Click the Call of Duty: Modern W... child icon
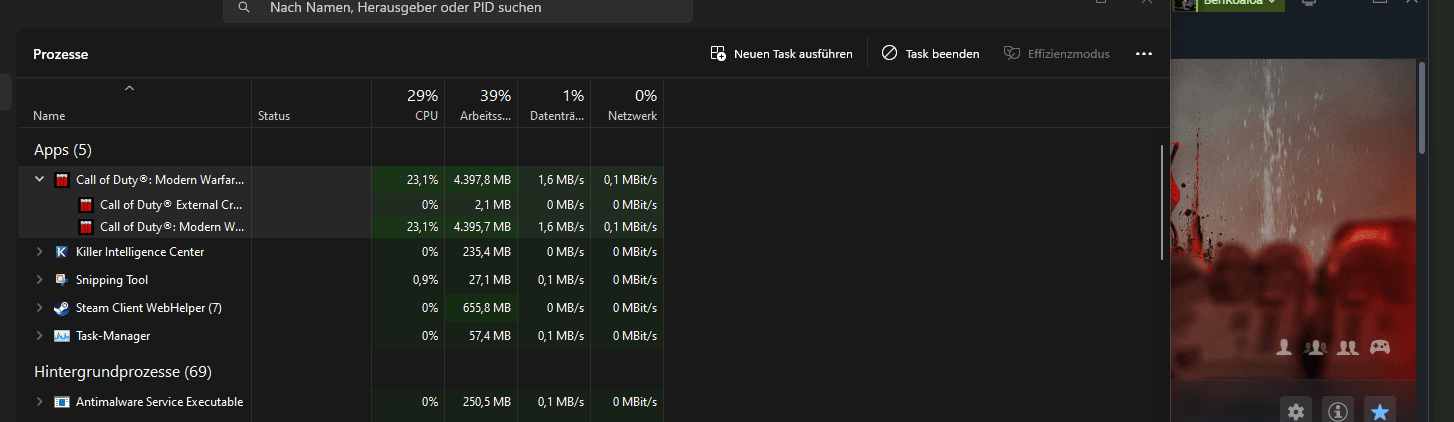Image resolution: width=1454 pixels, height=422 pixels. coord(86,227)
